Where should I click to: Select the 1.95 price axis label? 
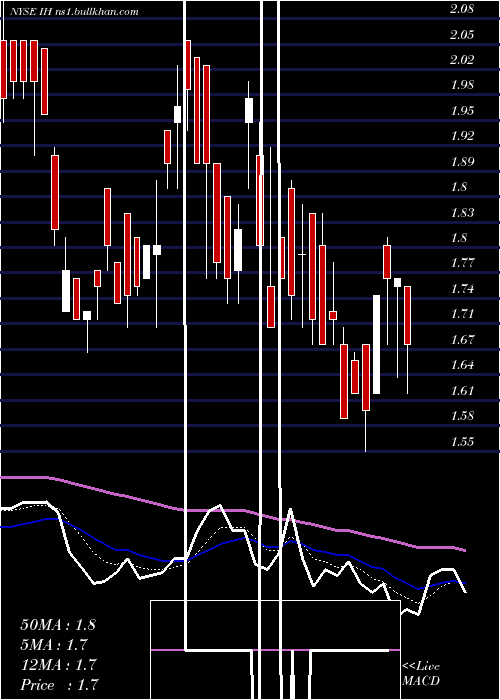[x=462, y=110]
